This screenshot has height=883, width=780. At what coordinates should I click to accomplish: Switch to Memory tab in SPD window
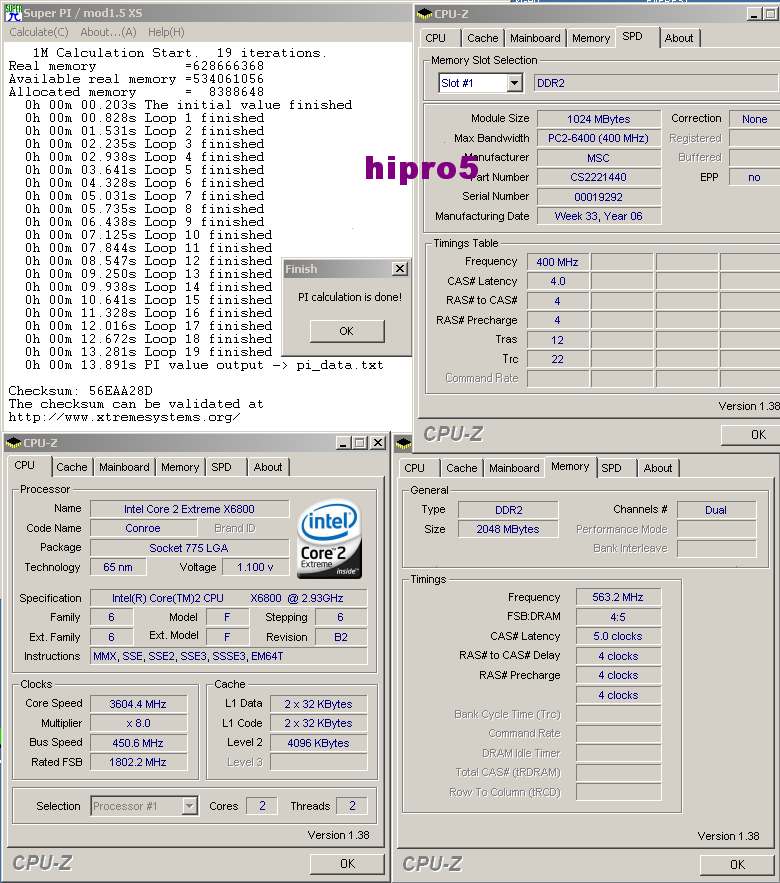[591, 38]
